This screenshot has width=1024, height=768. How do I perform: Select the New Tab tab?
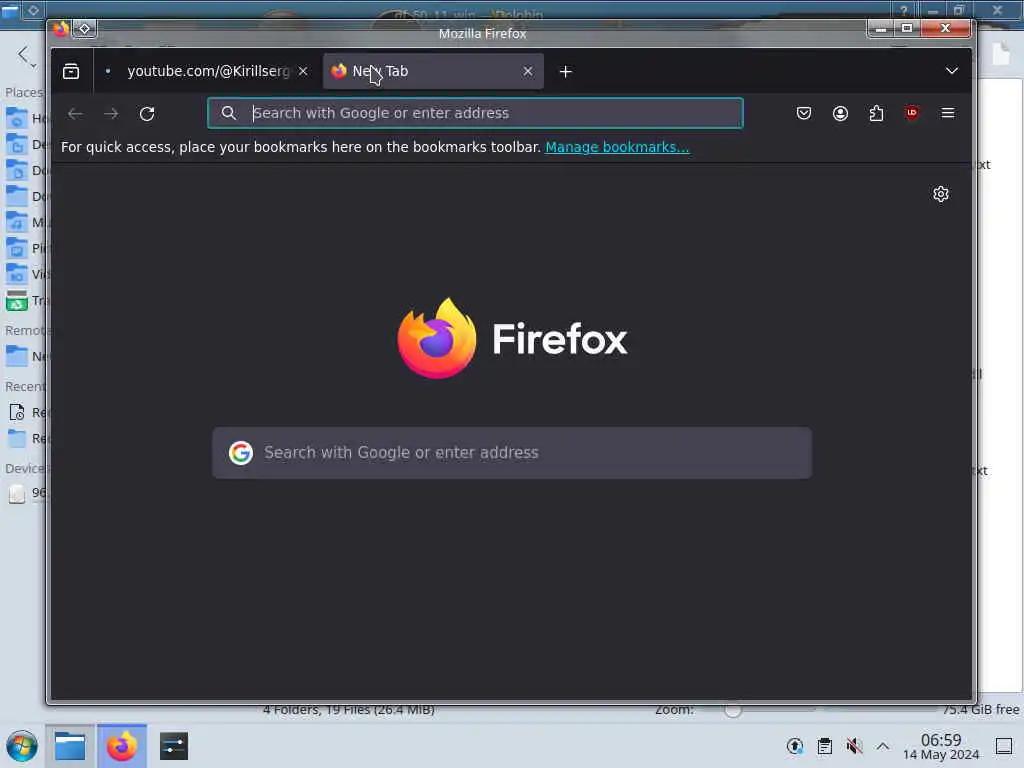click(x=433, y=71)
